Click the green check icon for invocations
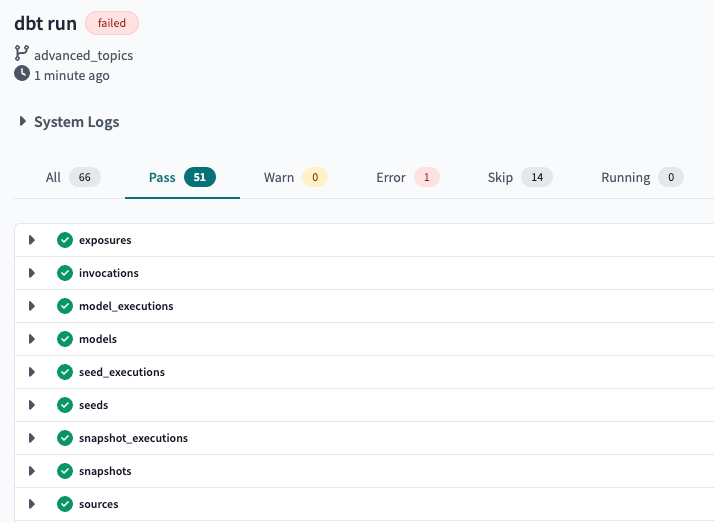 pos(65,273)
